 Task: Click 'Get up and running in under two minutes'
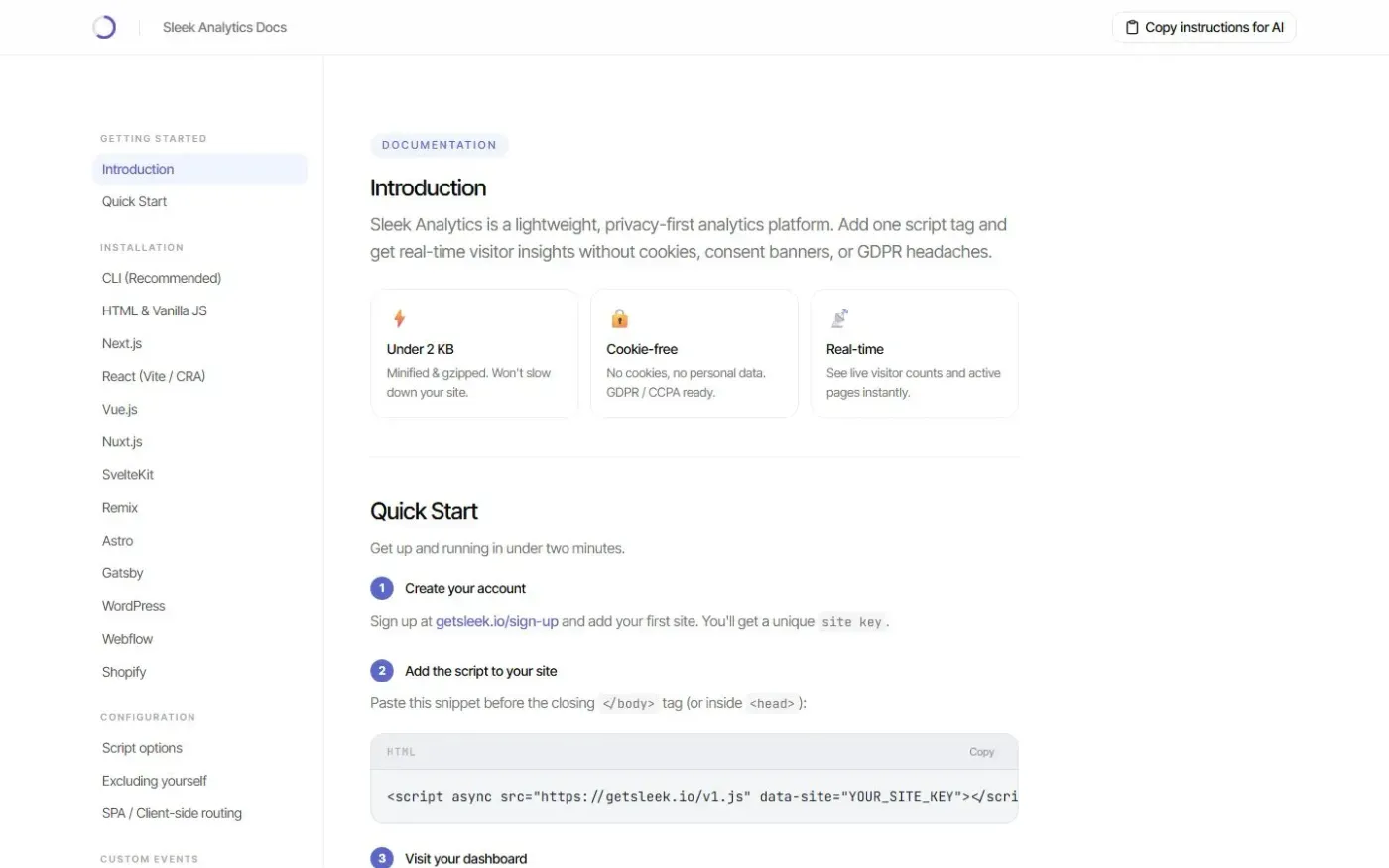click(497, 548)
